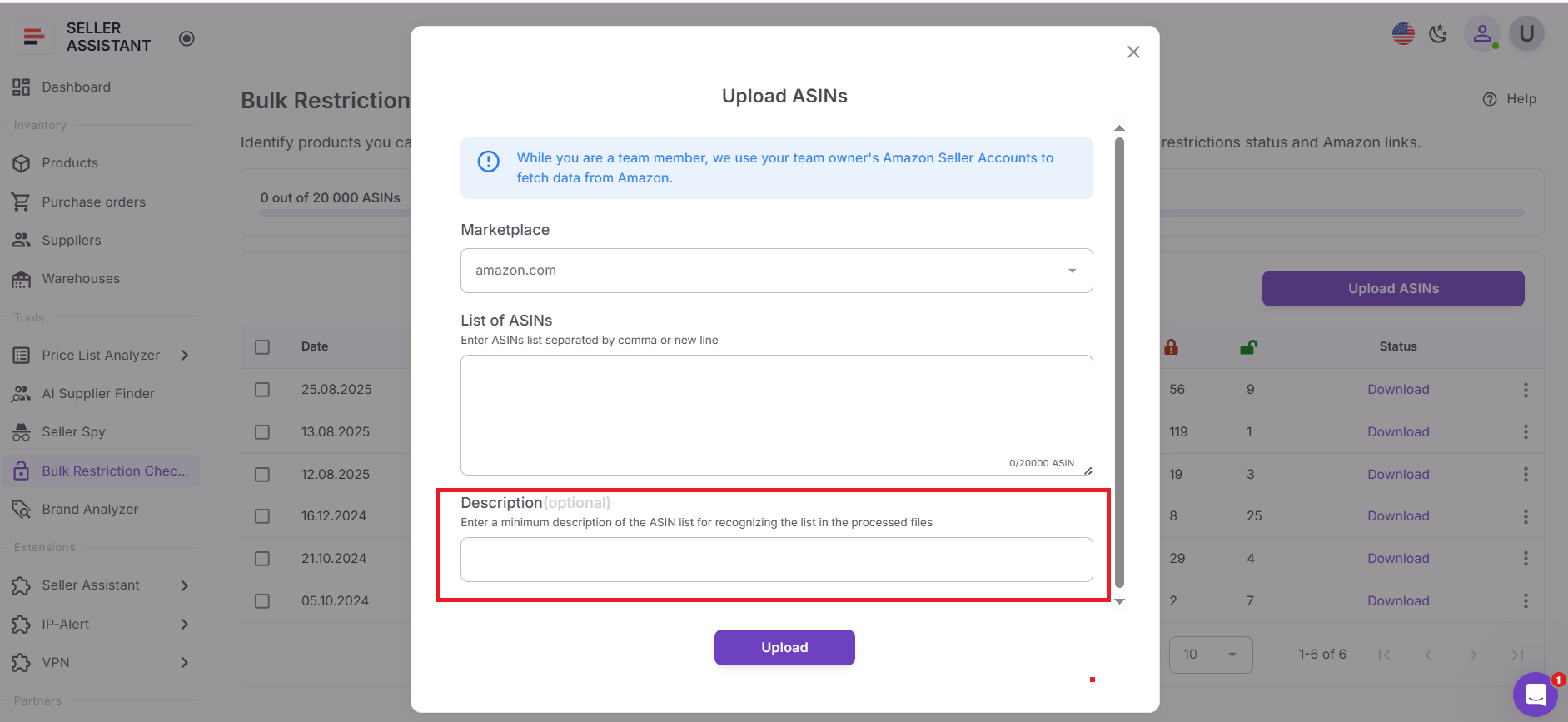This screenshot has width=1568, height=722.
Task: Open the US flag language selector
Action: [1403, 34]
